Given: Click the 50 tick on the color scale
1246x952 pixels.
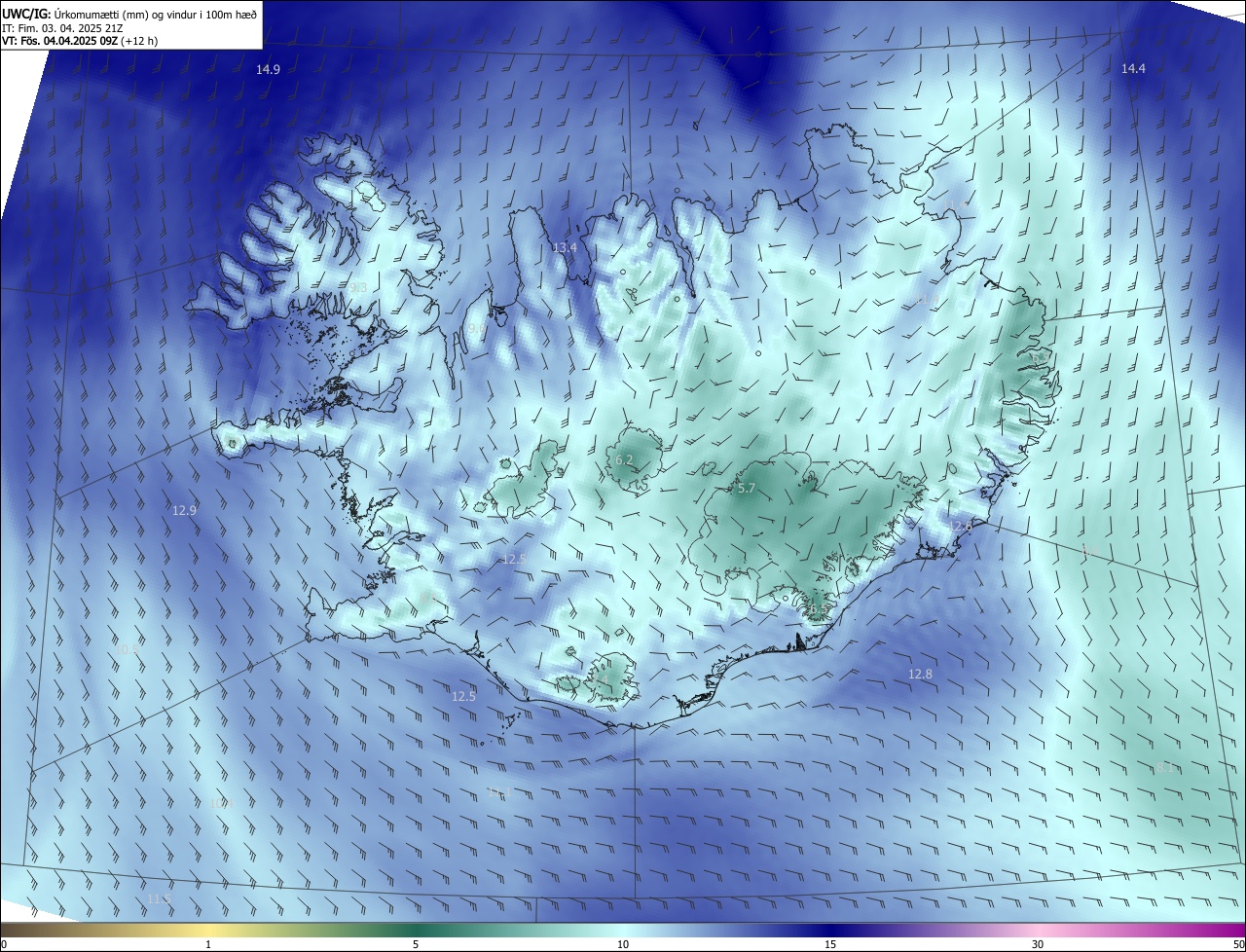Looking at the screenshot, I should click(x=1238, y=944).
